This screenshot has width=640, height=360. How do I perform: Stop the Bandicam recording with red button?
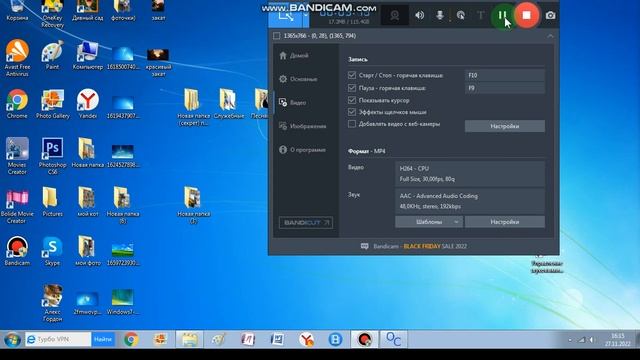coord(527,16)
